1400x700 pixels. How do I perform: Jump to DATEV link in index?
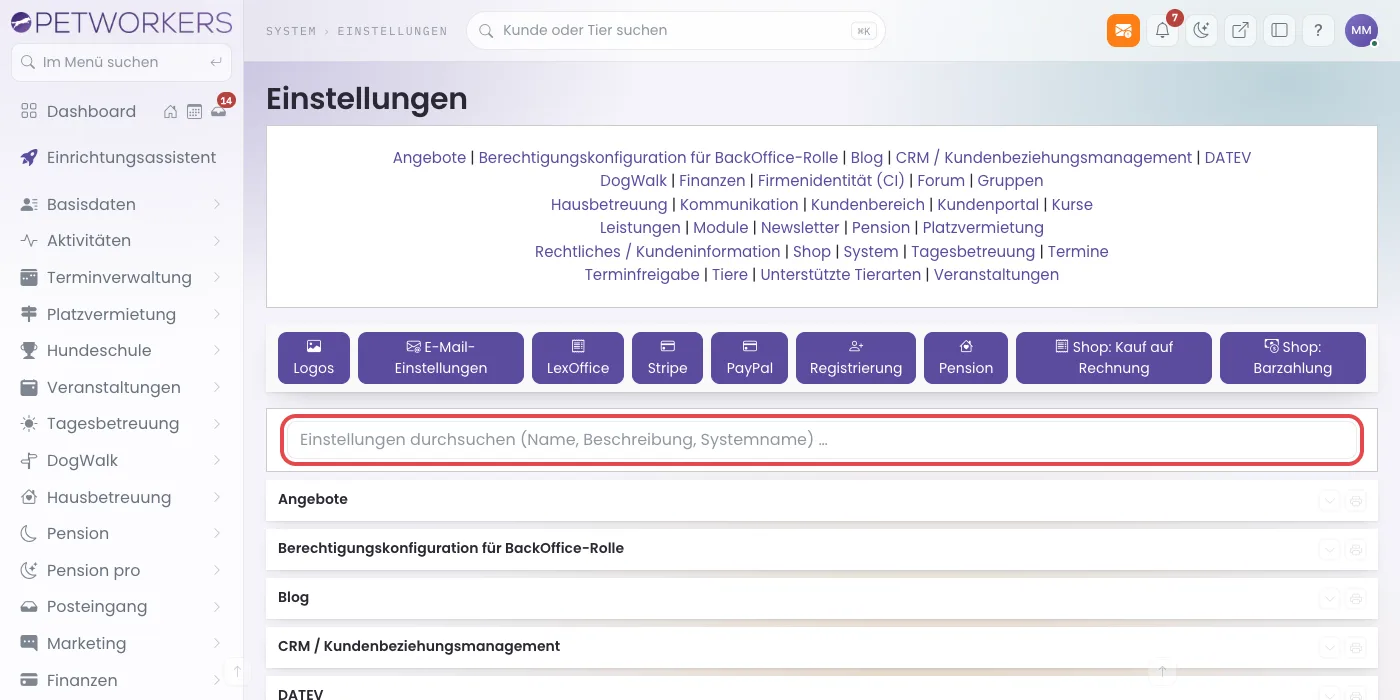point(1228,158)
